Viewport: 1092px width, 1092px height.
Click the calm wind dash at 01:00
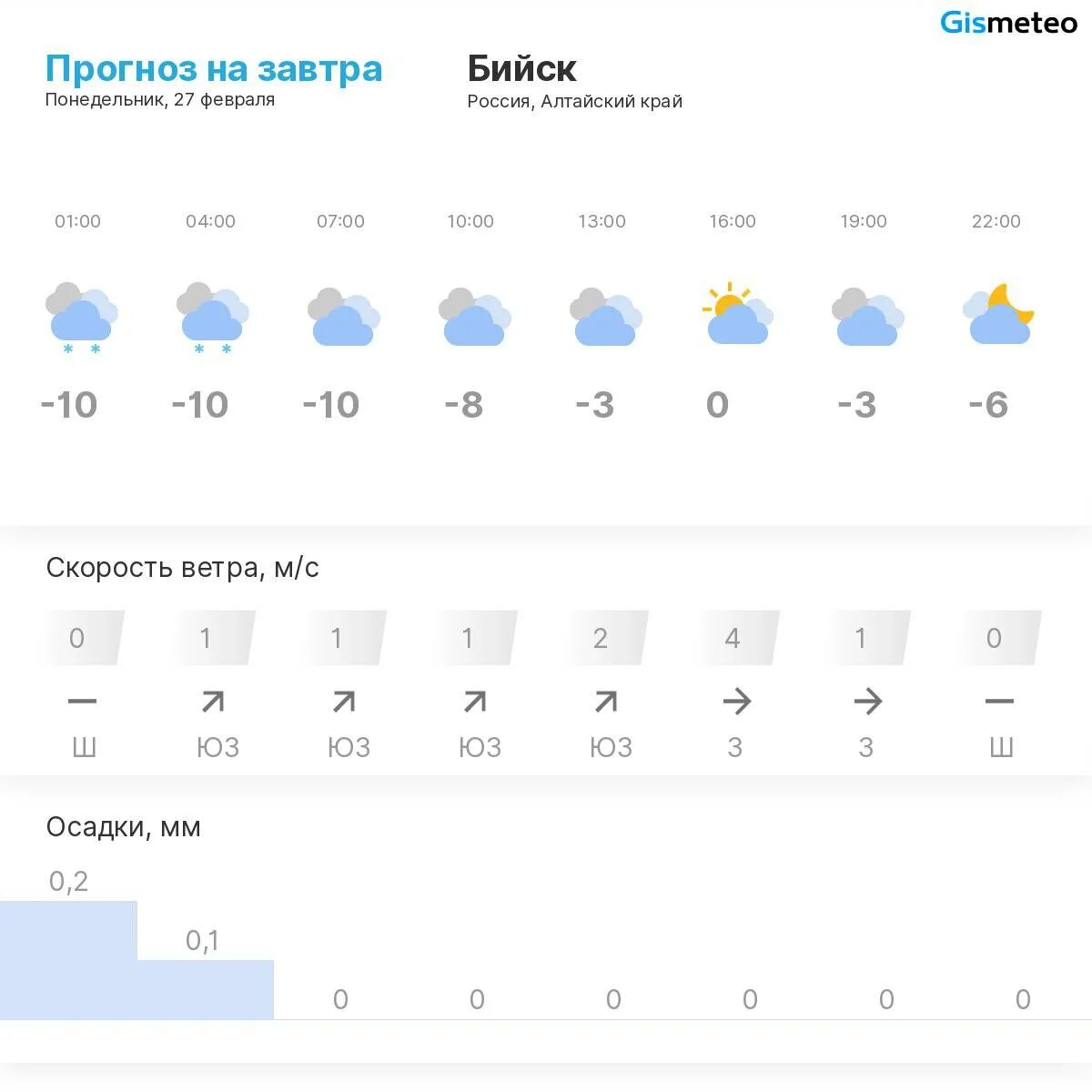pos(82,701)
